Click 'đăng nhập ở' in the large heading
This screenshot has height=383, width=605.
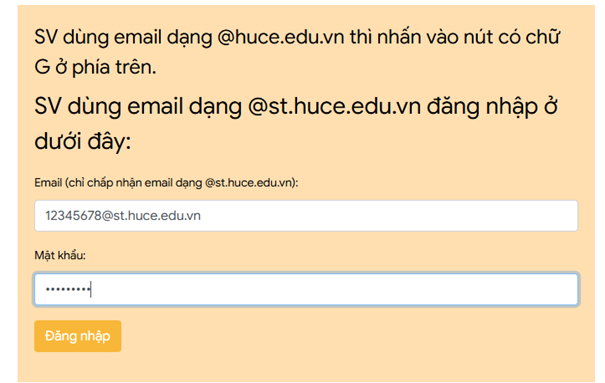pyautogui.click(x=492, y=106)
